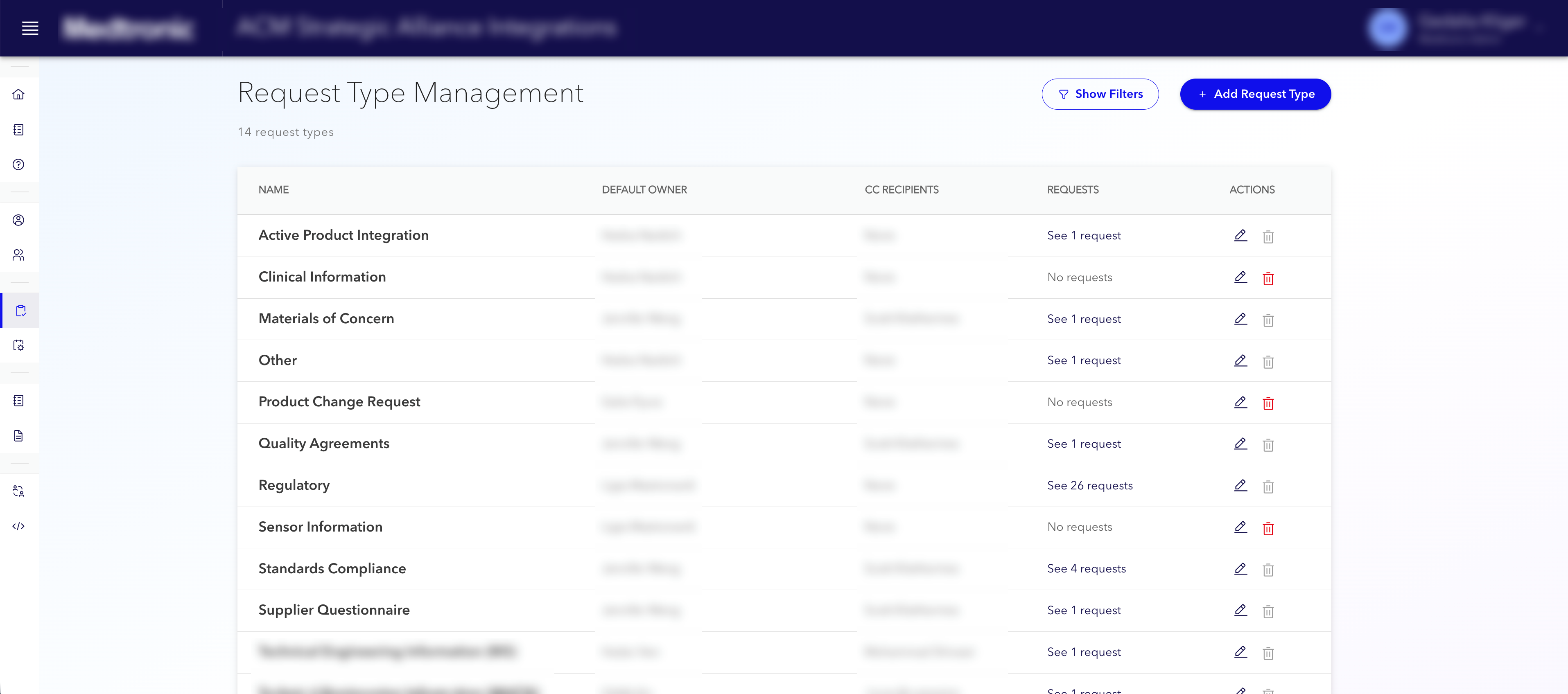Screen dimensions: 1568x694
Task: Click the user exchange icon near sidebar bottom
Action: click(x=19, y=491)
